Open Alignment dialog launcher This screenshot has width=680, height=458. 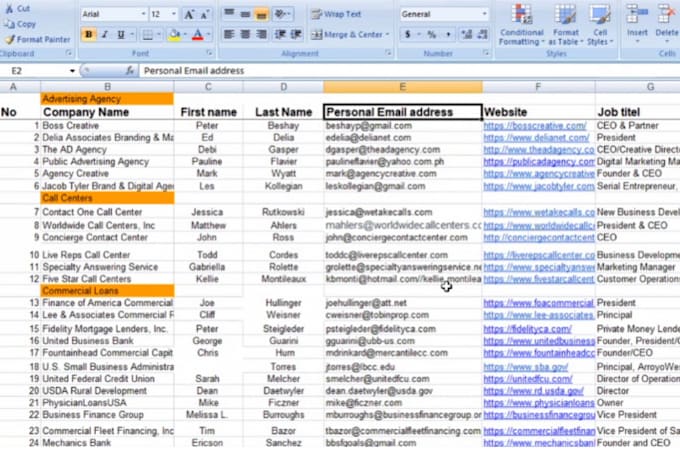point(388,53)
